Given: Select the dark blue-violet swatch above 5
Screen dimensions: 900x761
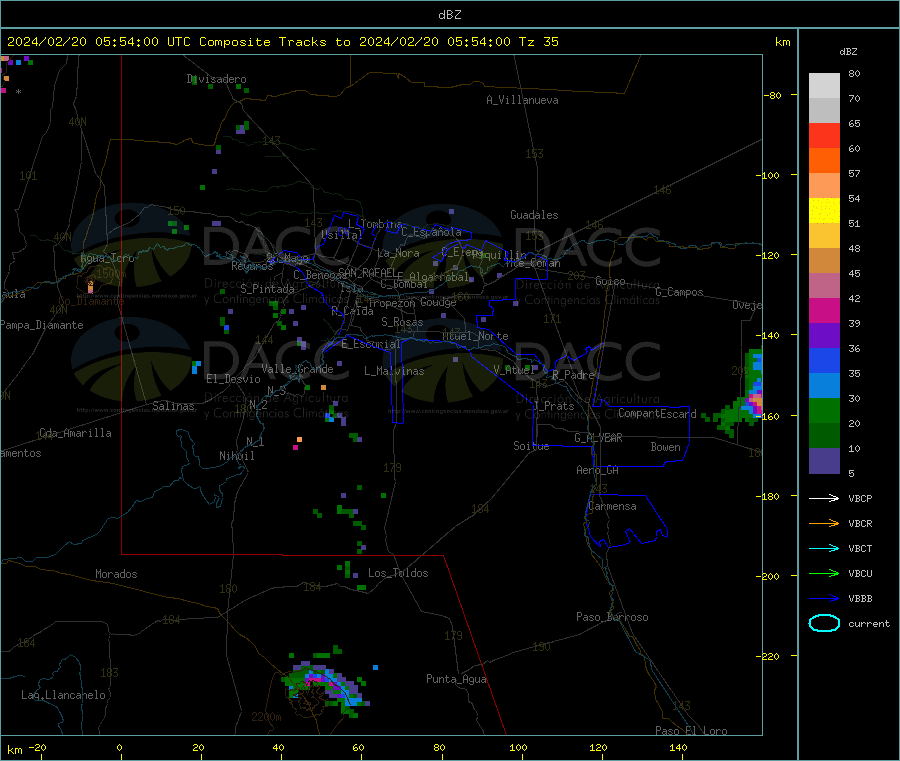Looking at the screenshot, I should pyautogui.click(x=824, y=461).
